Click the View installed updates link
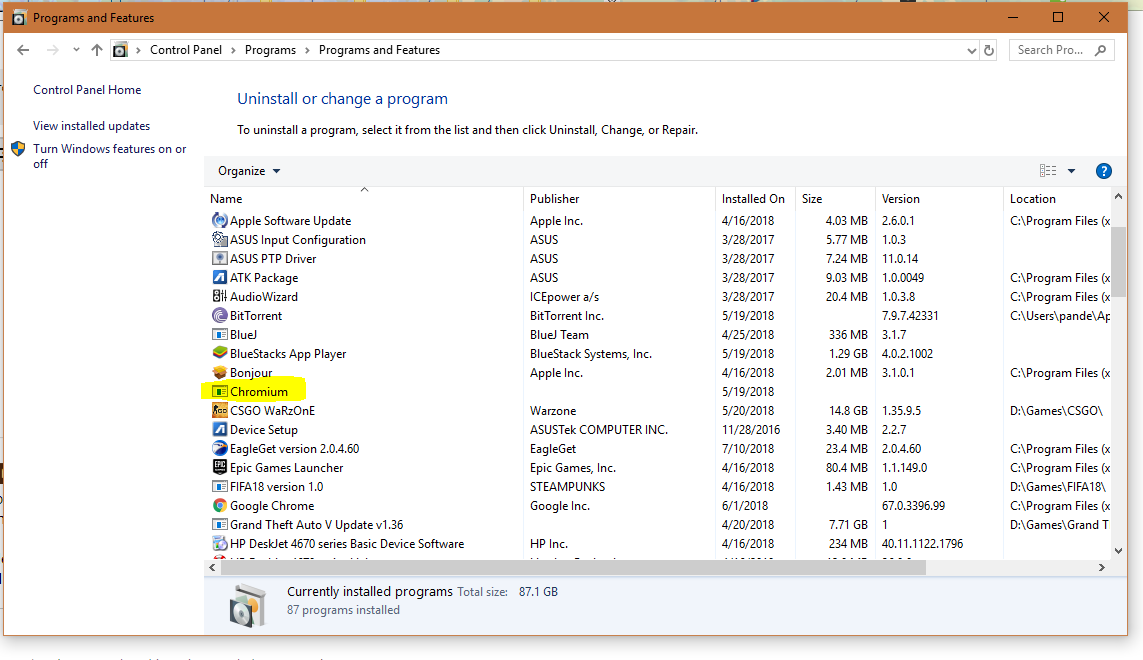Screen dimensions: 1143x660 point(91,125)
